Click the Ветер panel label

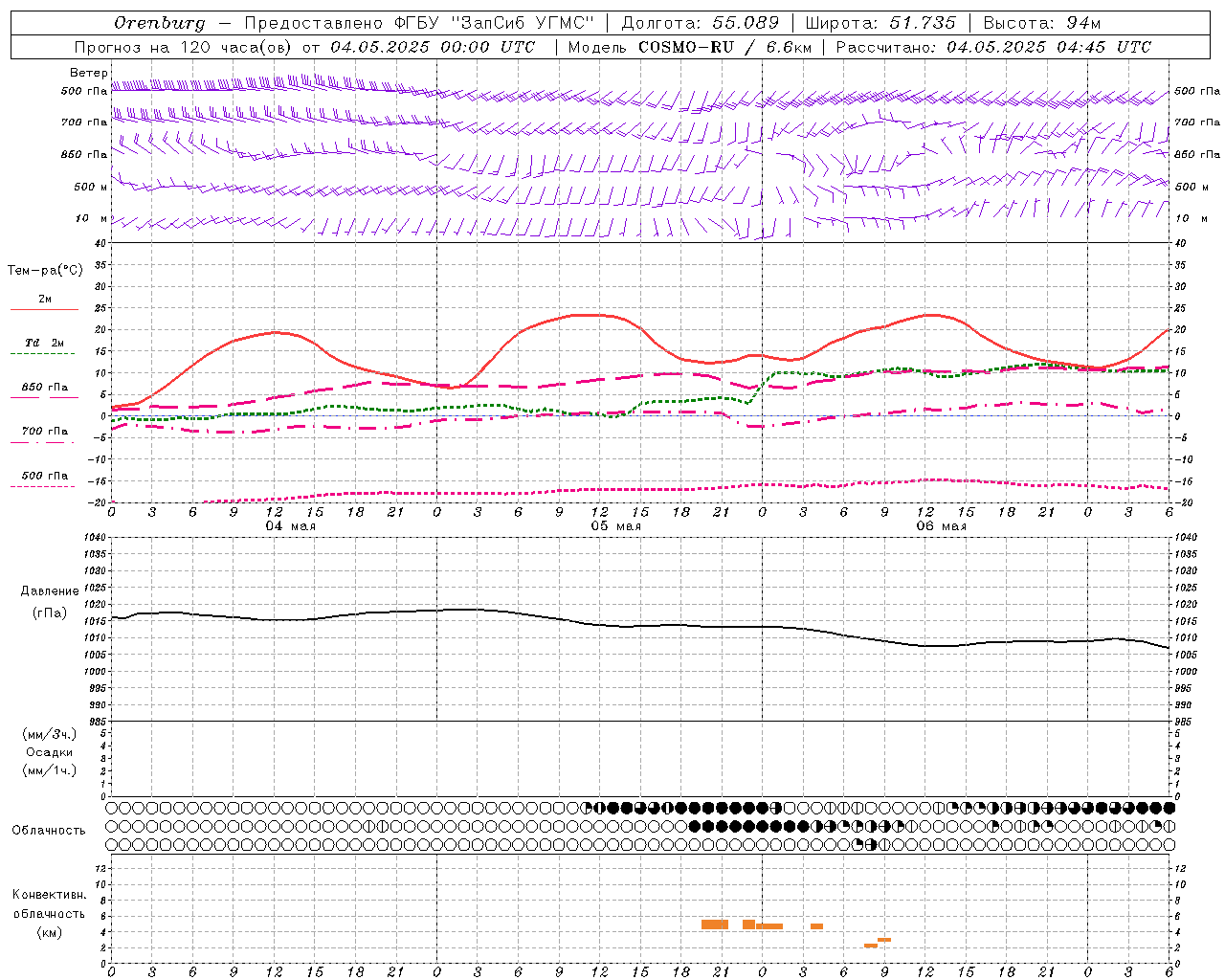point(87,73)
